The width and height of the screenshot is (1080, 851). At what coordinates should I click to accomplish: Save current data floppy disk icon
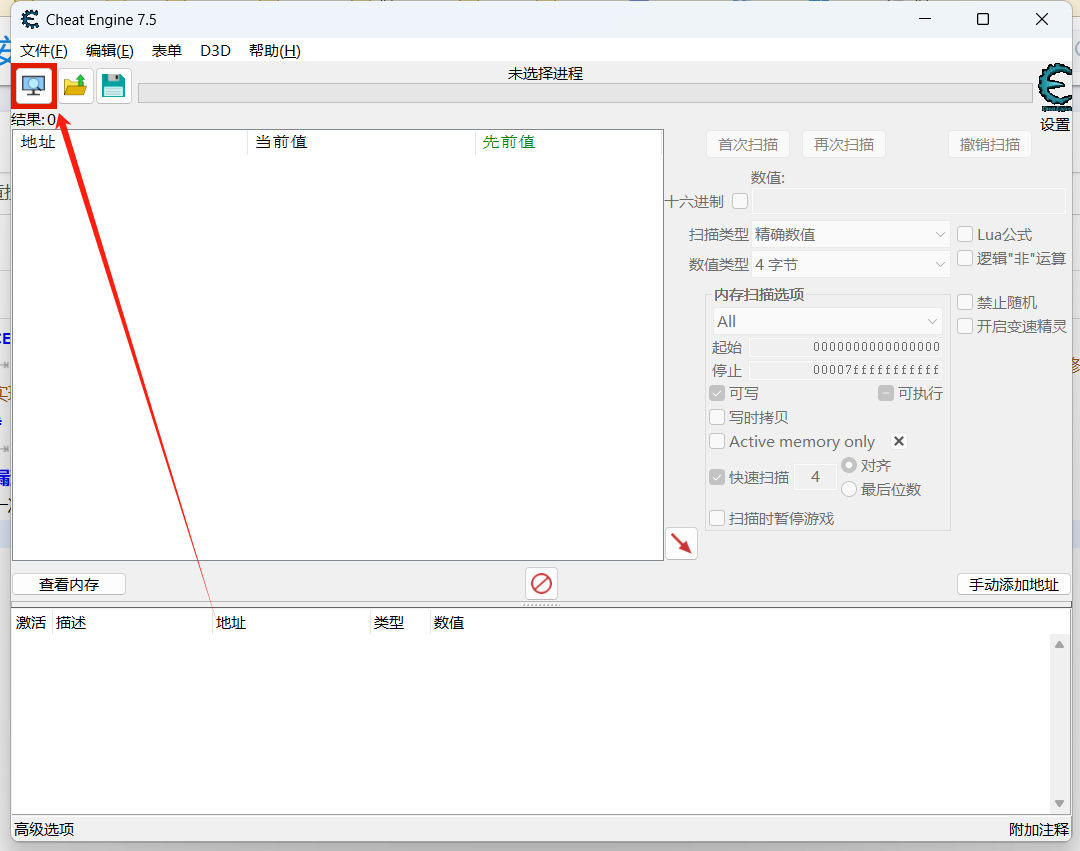click(x=114, y=86)
